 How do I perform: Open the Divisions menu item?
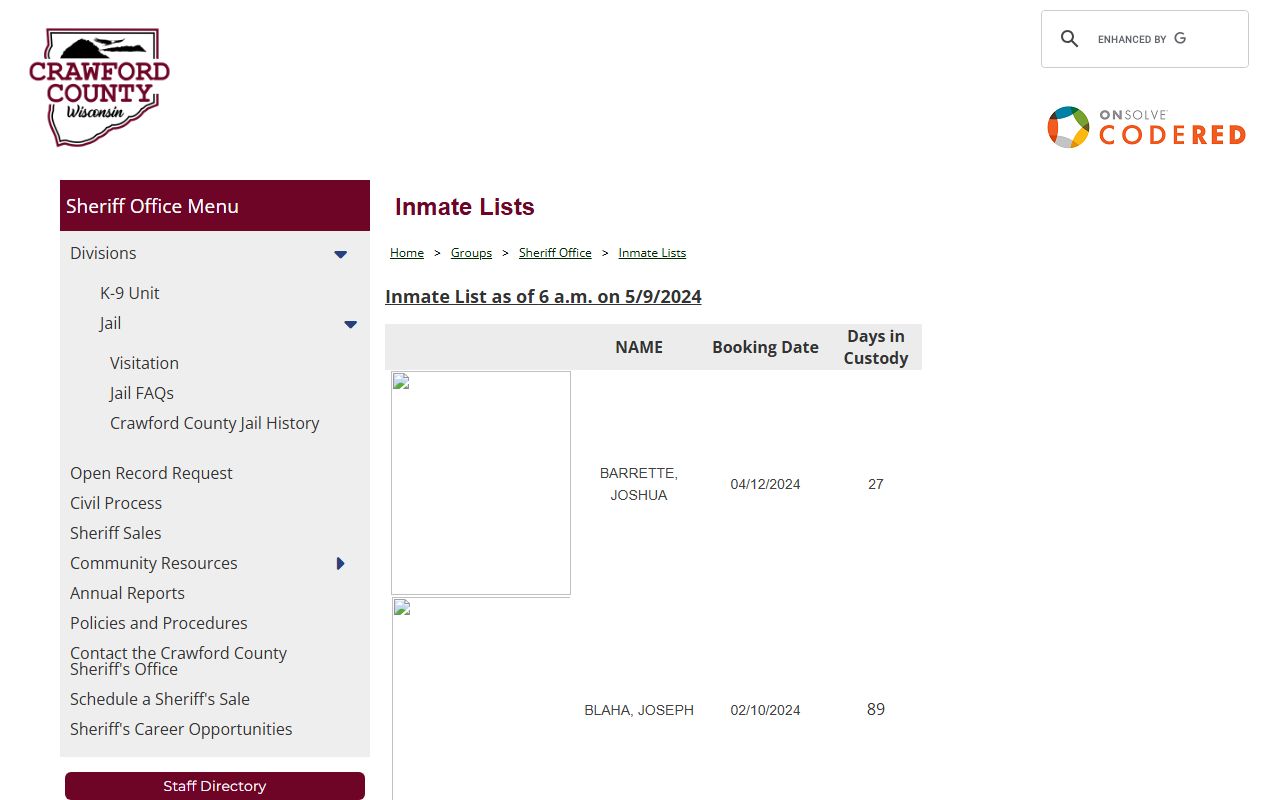(103, 253)
